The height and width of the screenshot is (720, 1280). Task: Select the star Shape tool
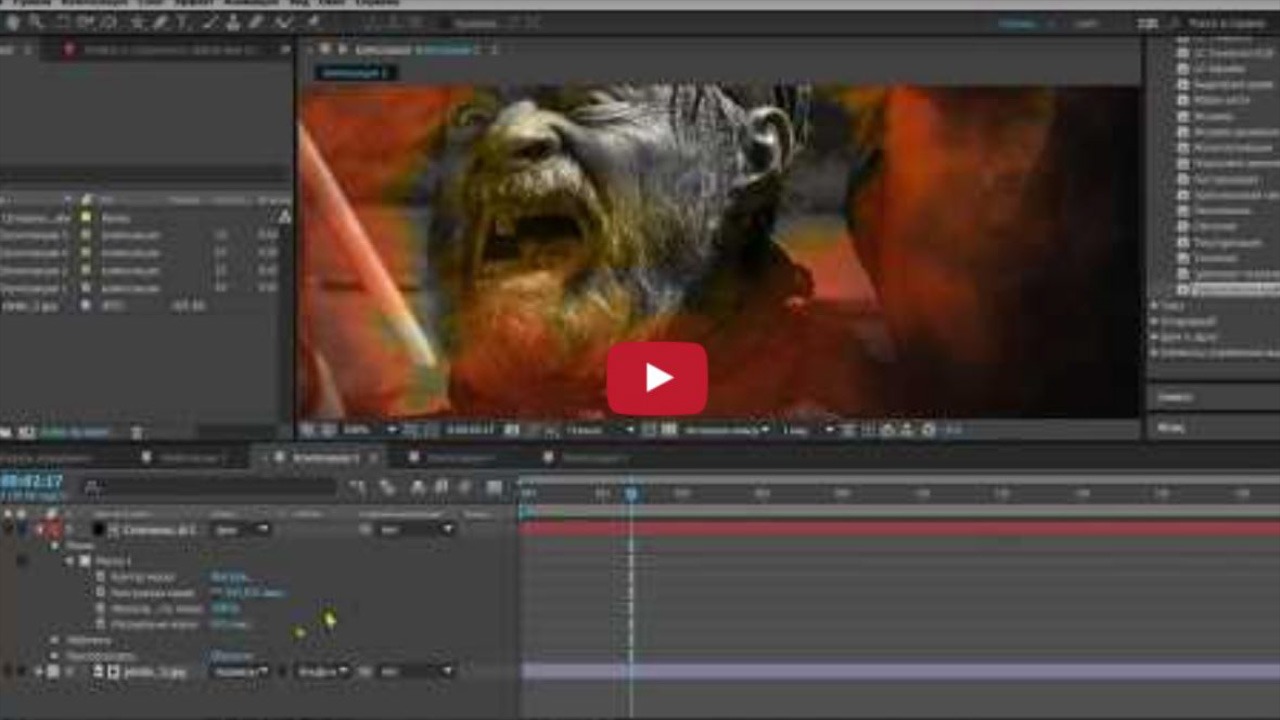(137, 21)
